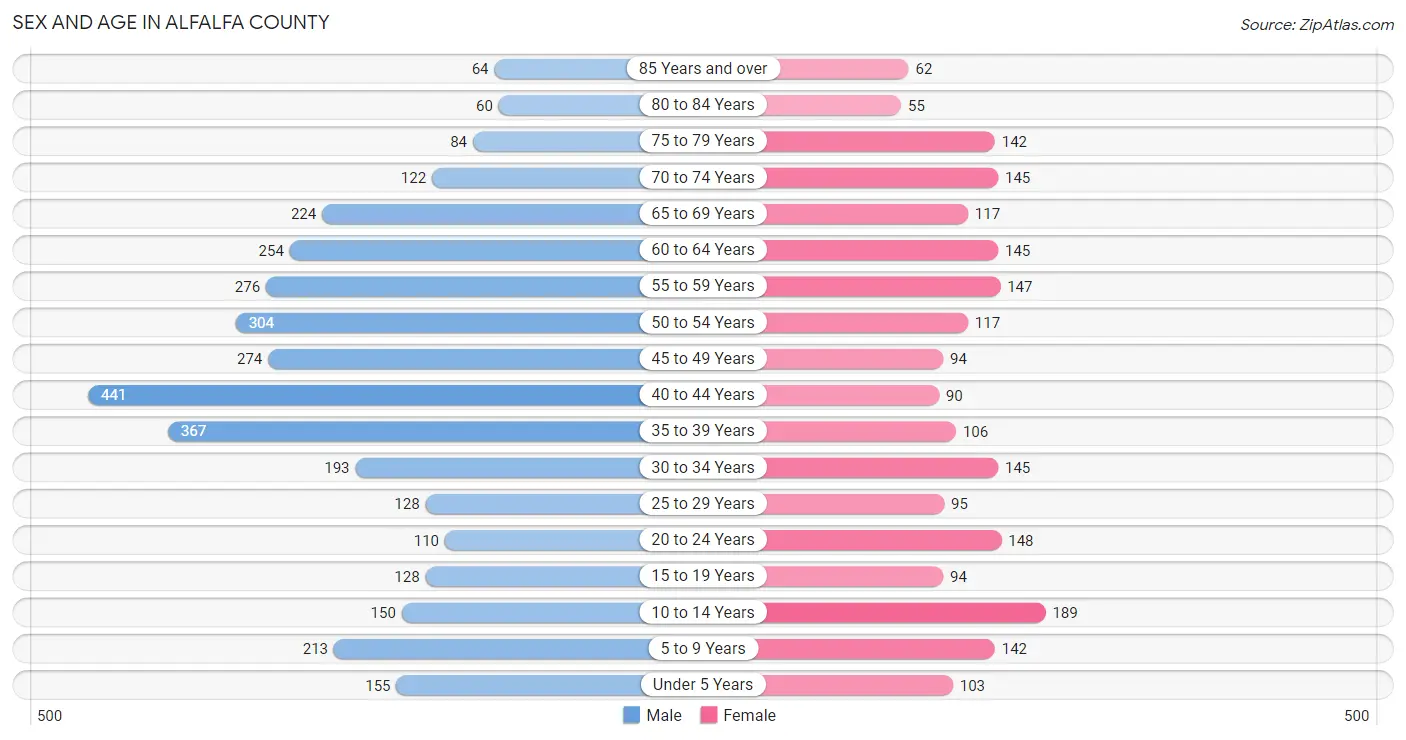
Task: Toggle the Male legend label
Action: click(x=664, y=715)
